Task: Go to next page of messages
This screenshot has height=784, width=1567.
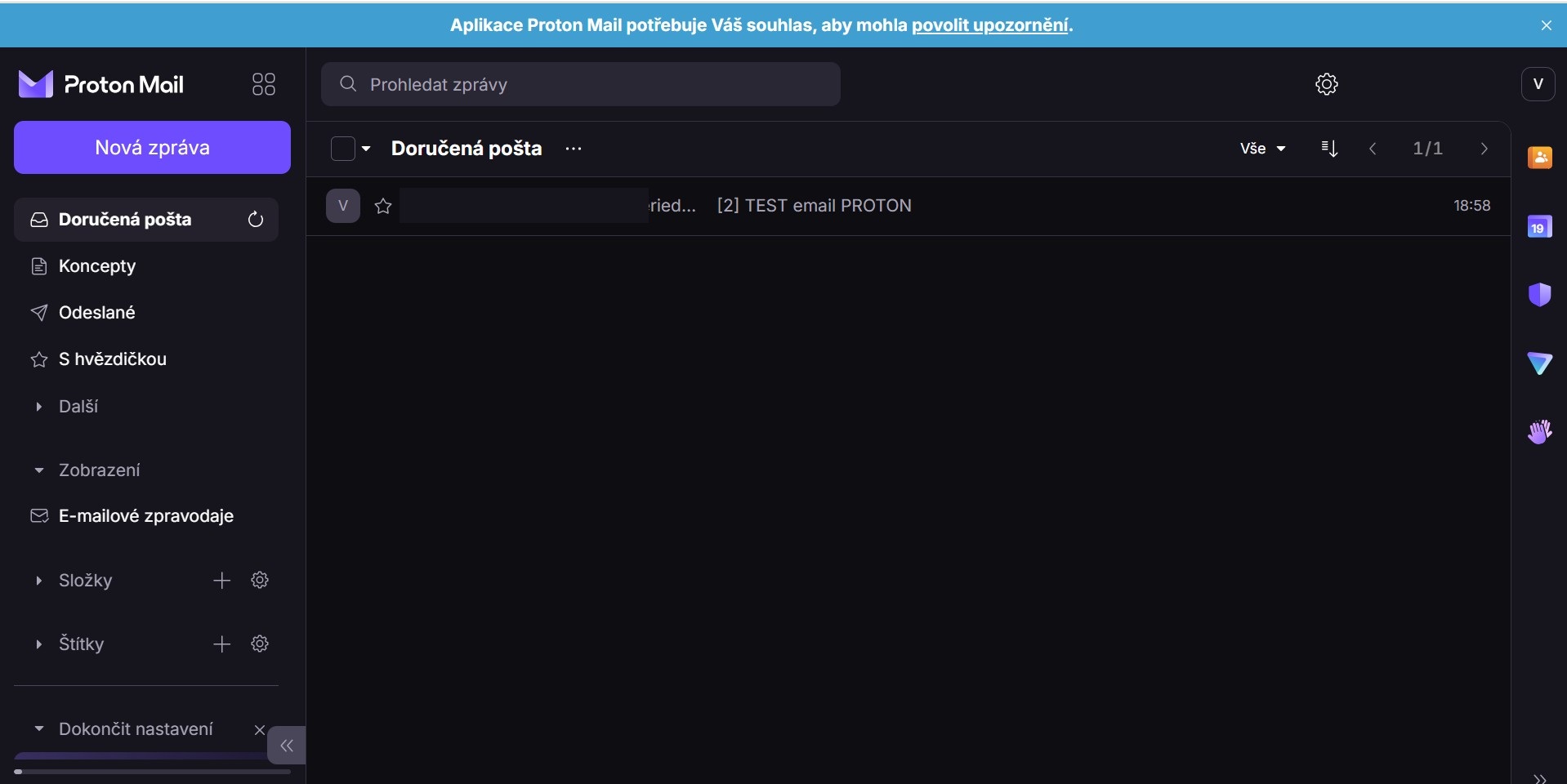Action: click(1484, 149)
